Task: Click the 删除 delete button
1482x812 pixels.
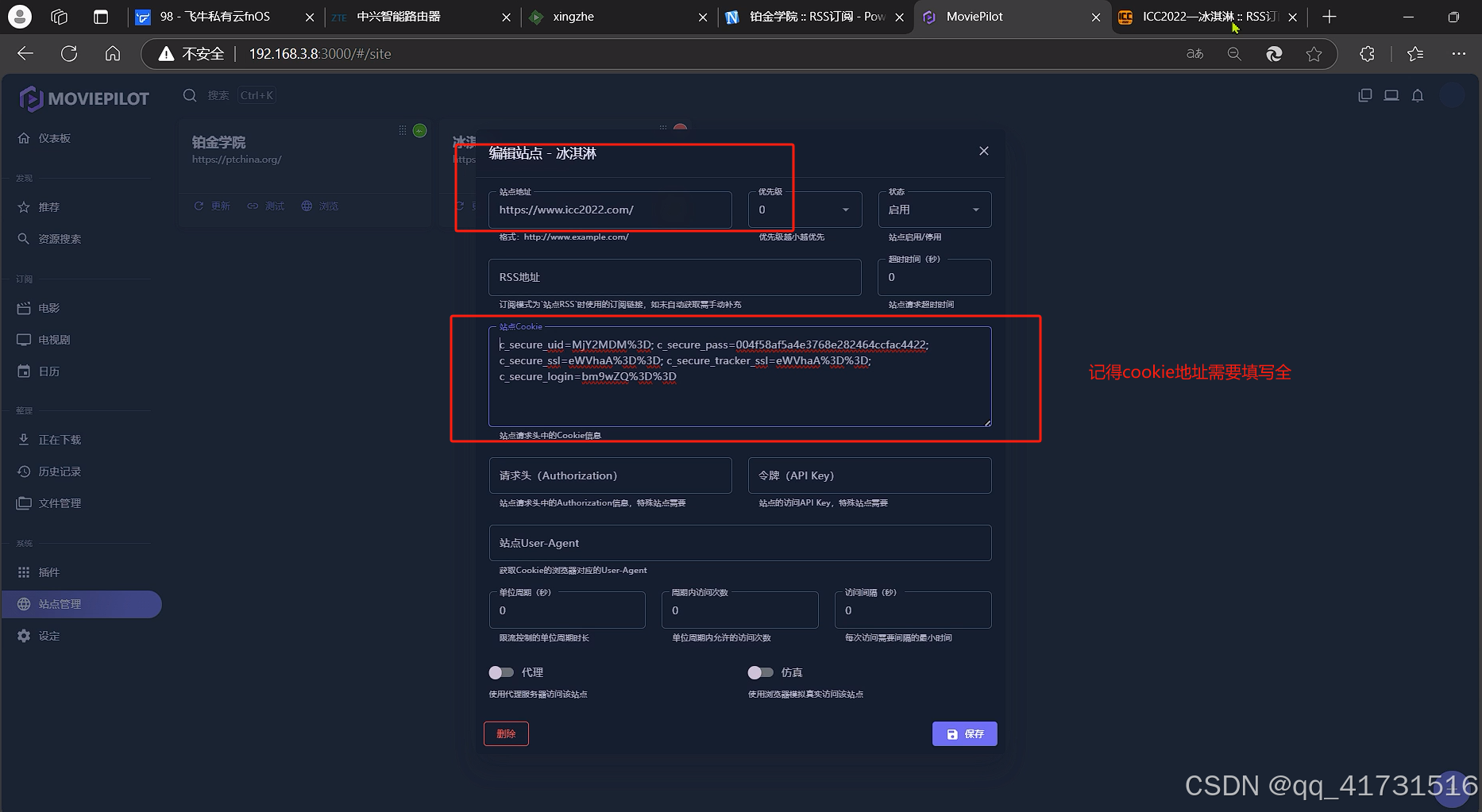Action: click(506, 733)
